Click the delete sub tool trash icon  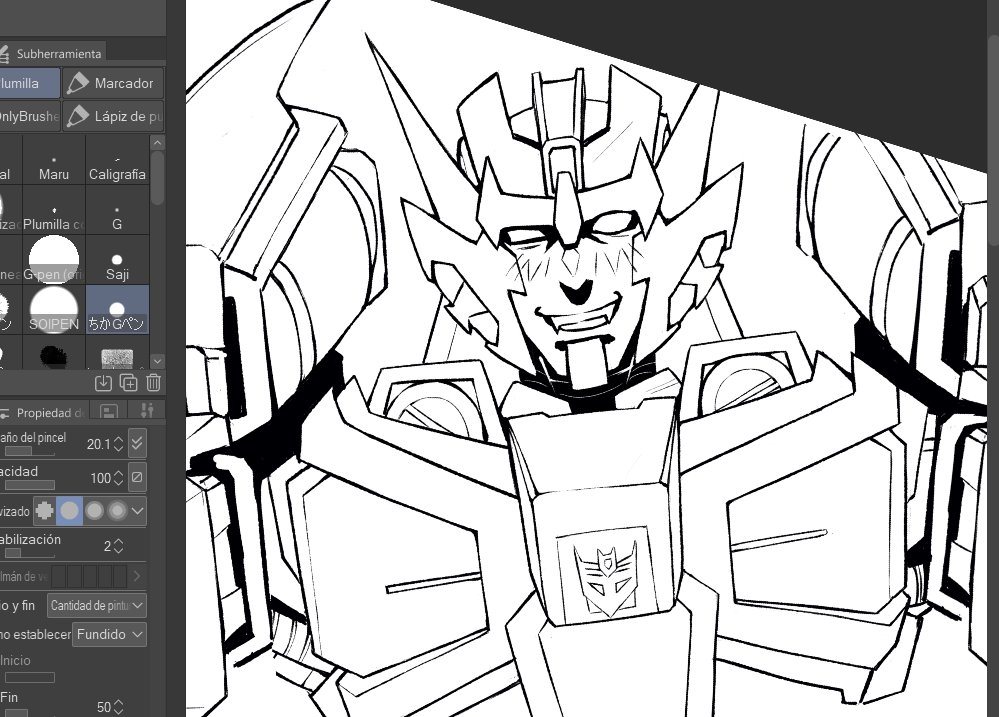point(153,382)
